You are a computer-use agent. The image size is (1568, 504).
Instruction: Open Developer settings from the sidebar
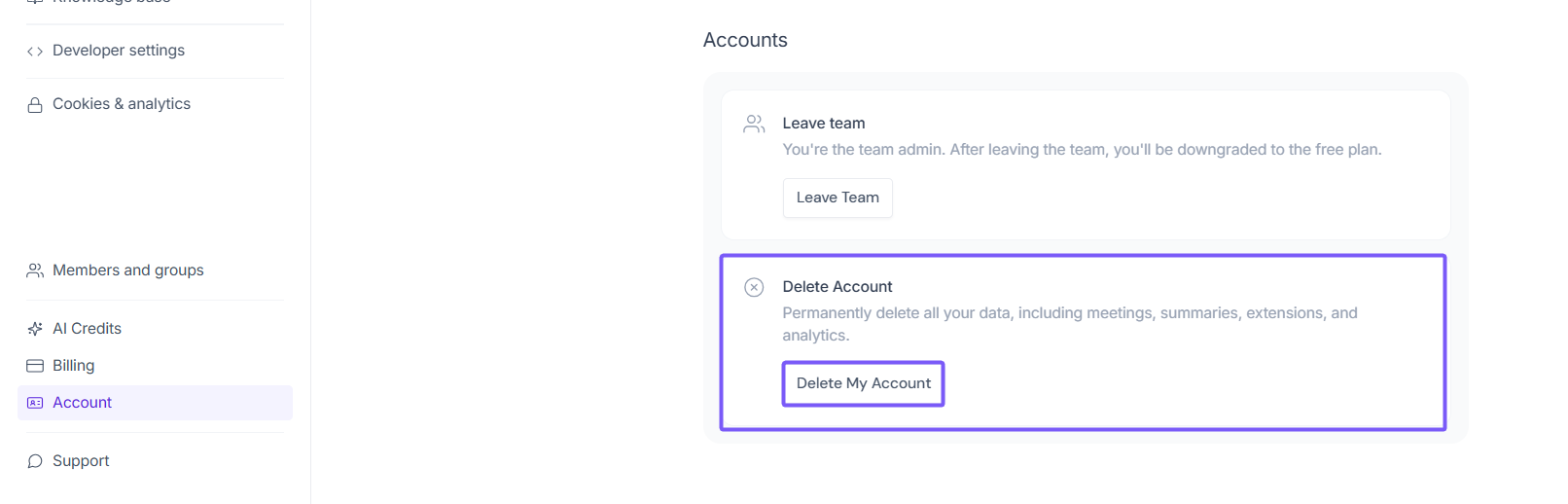tap(119, 51)
